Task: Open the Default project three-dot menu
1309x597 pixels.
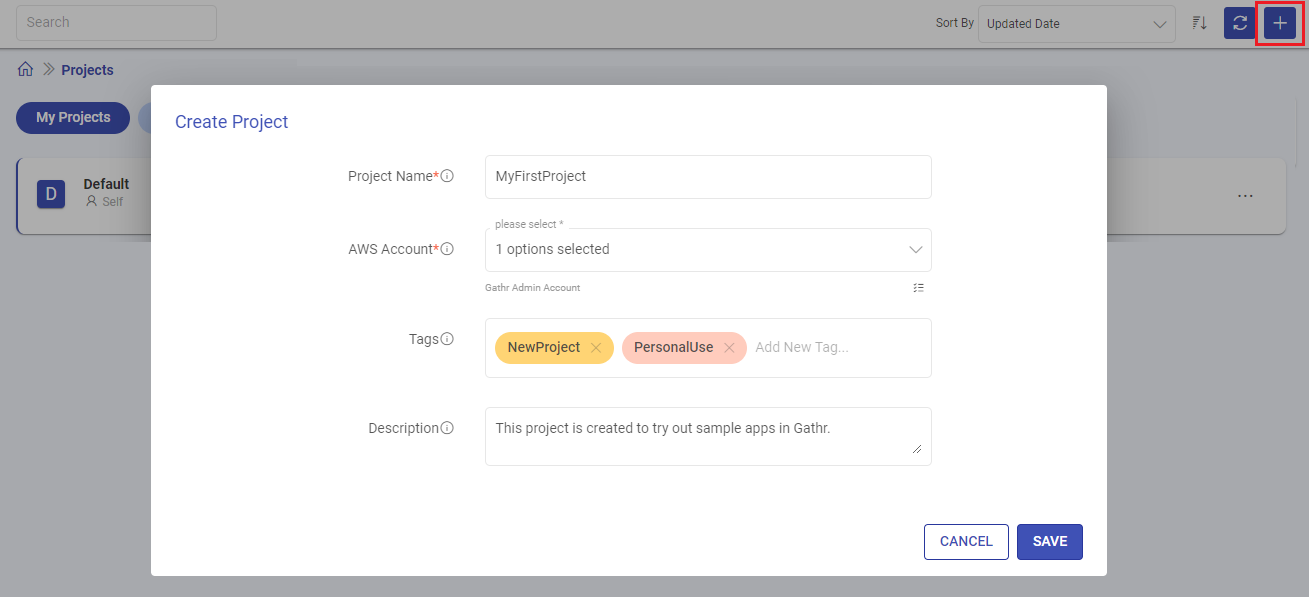Action: pyautogui.click(x=1245, y=196)
